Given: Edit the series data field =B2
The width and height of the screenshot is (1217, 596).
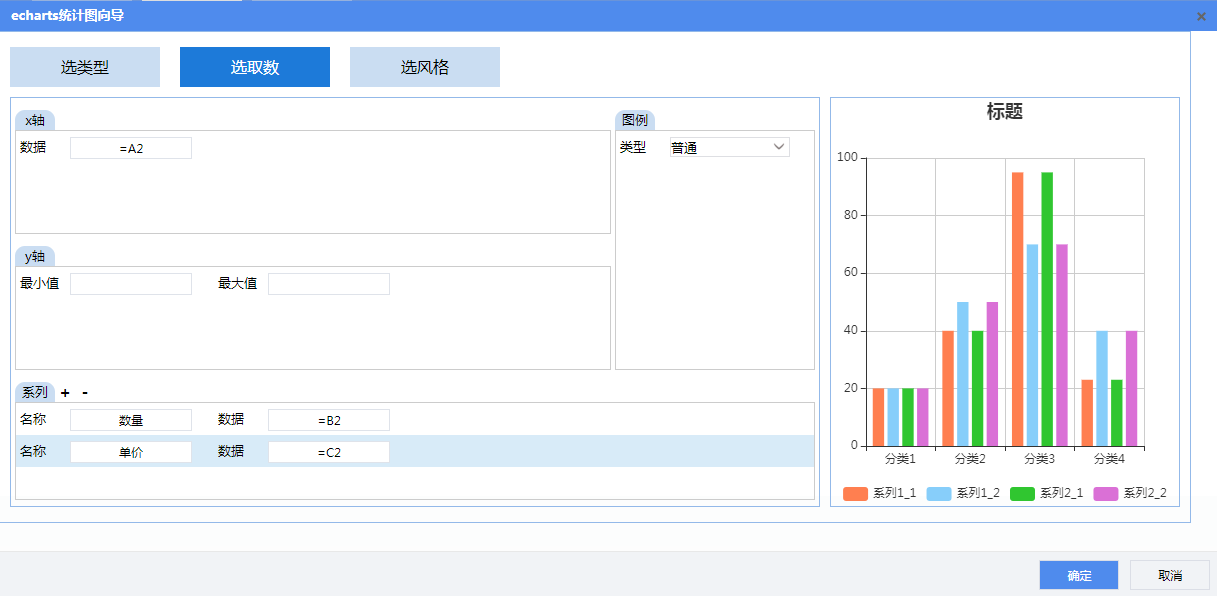Looking at the screenshot, I should [329, 420].
